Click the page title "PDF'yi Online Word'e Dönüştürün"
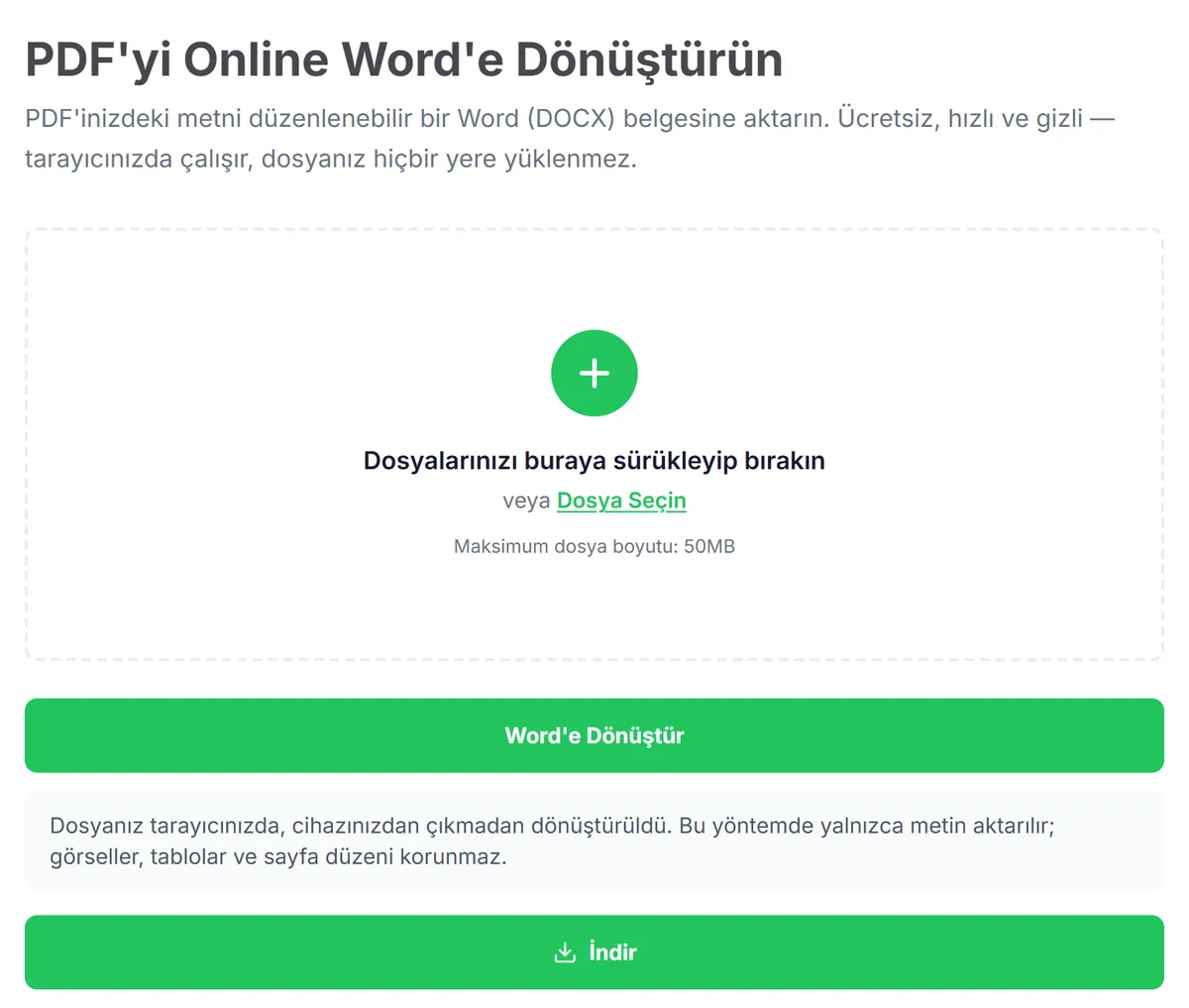The height and width of the screenshot is (1008, 1189). pos(404,59)
